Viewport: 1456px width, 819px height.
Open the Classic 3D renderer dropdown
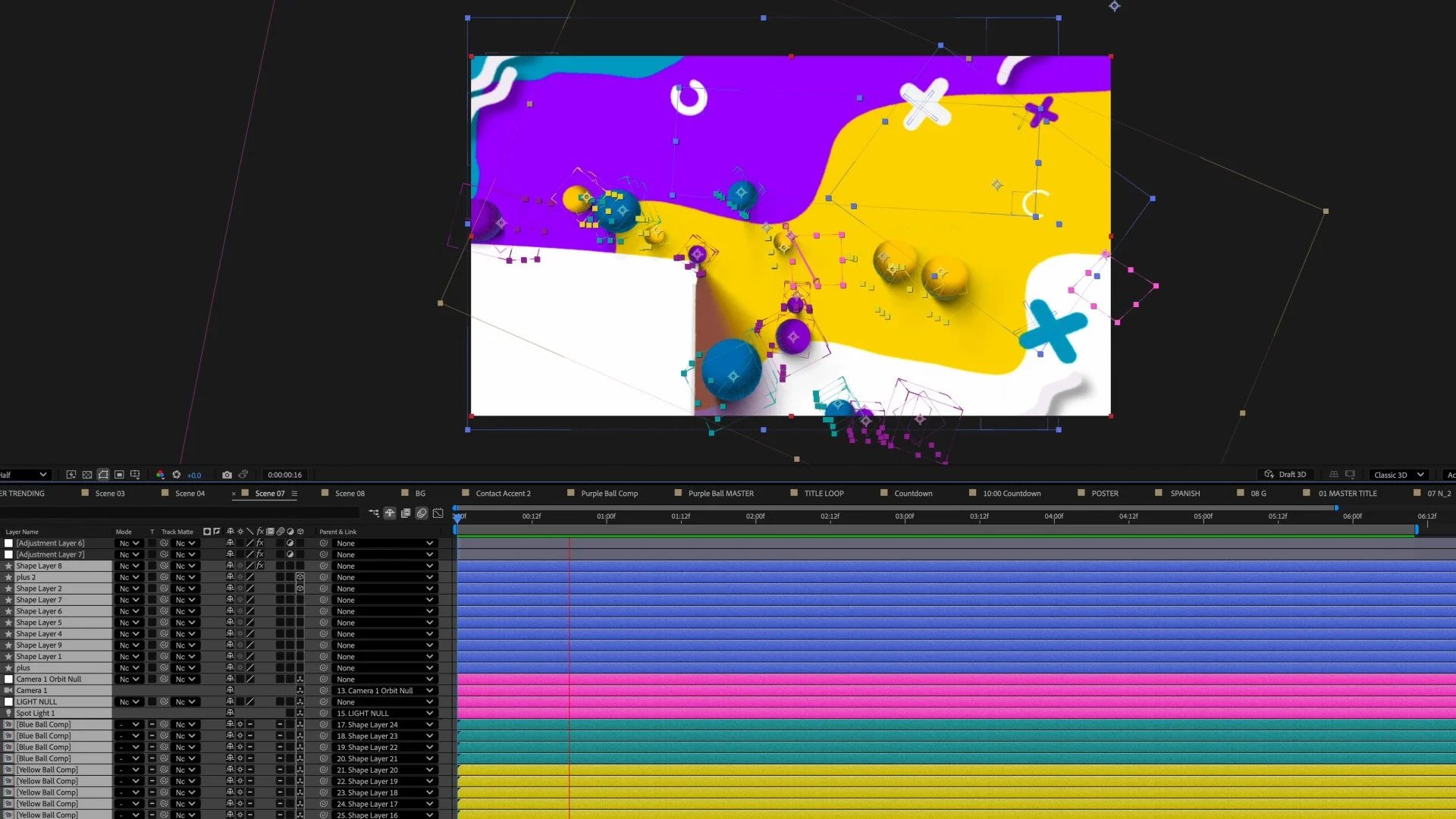point(1398,475)
